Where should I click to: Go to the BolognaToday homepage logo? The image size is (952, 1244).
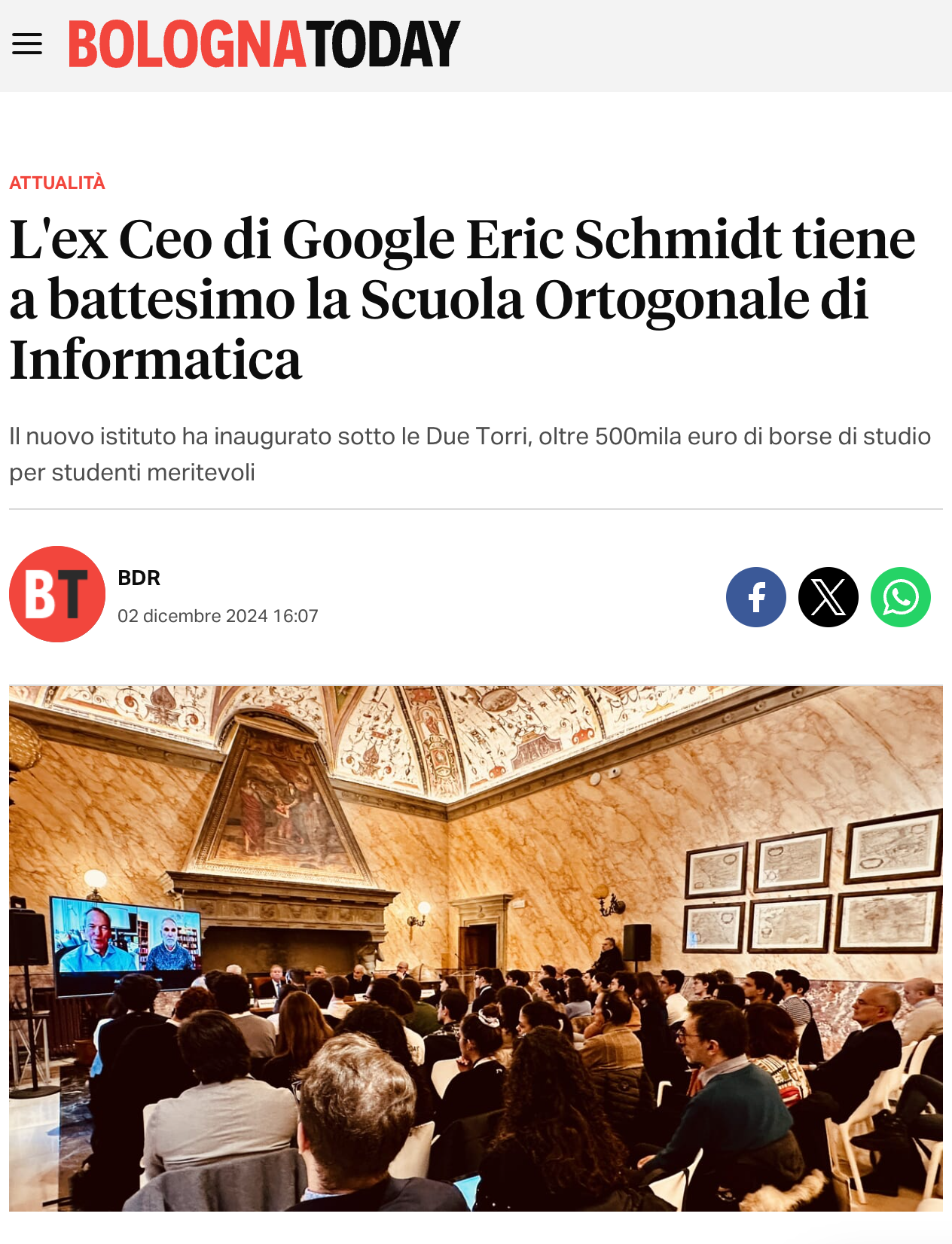[264, 44]
